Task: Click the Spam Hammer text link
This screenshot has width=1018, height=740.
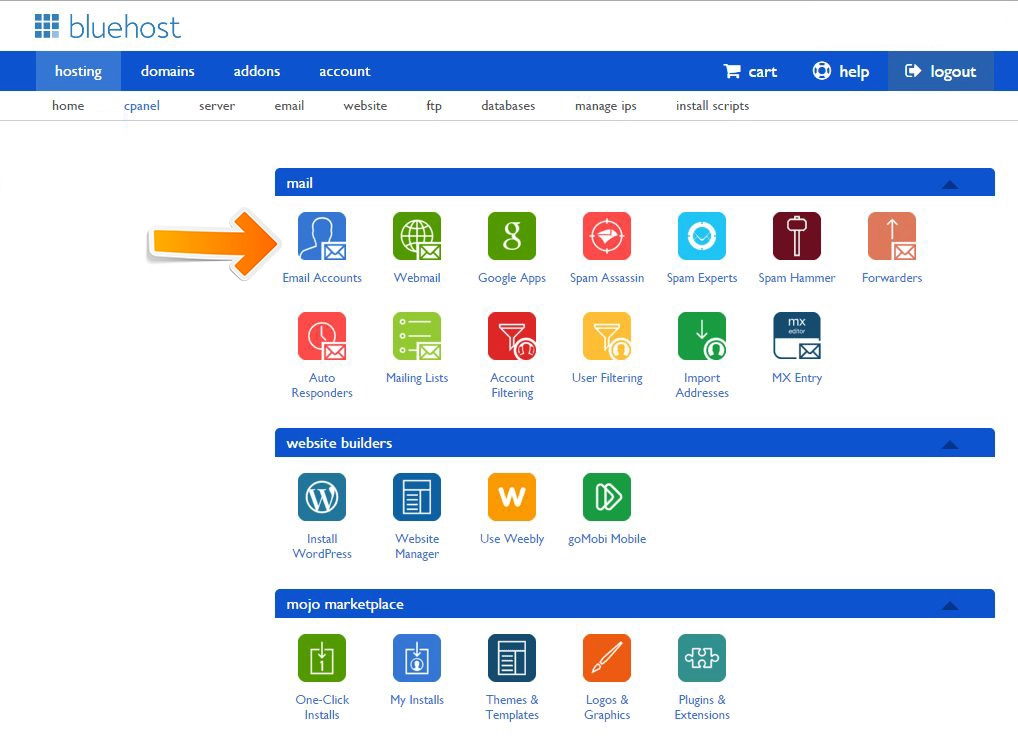Action: pos(797,278)
